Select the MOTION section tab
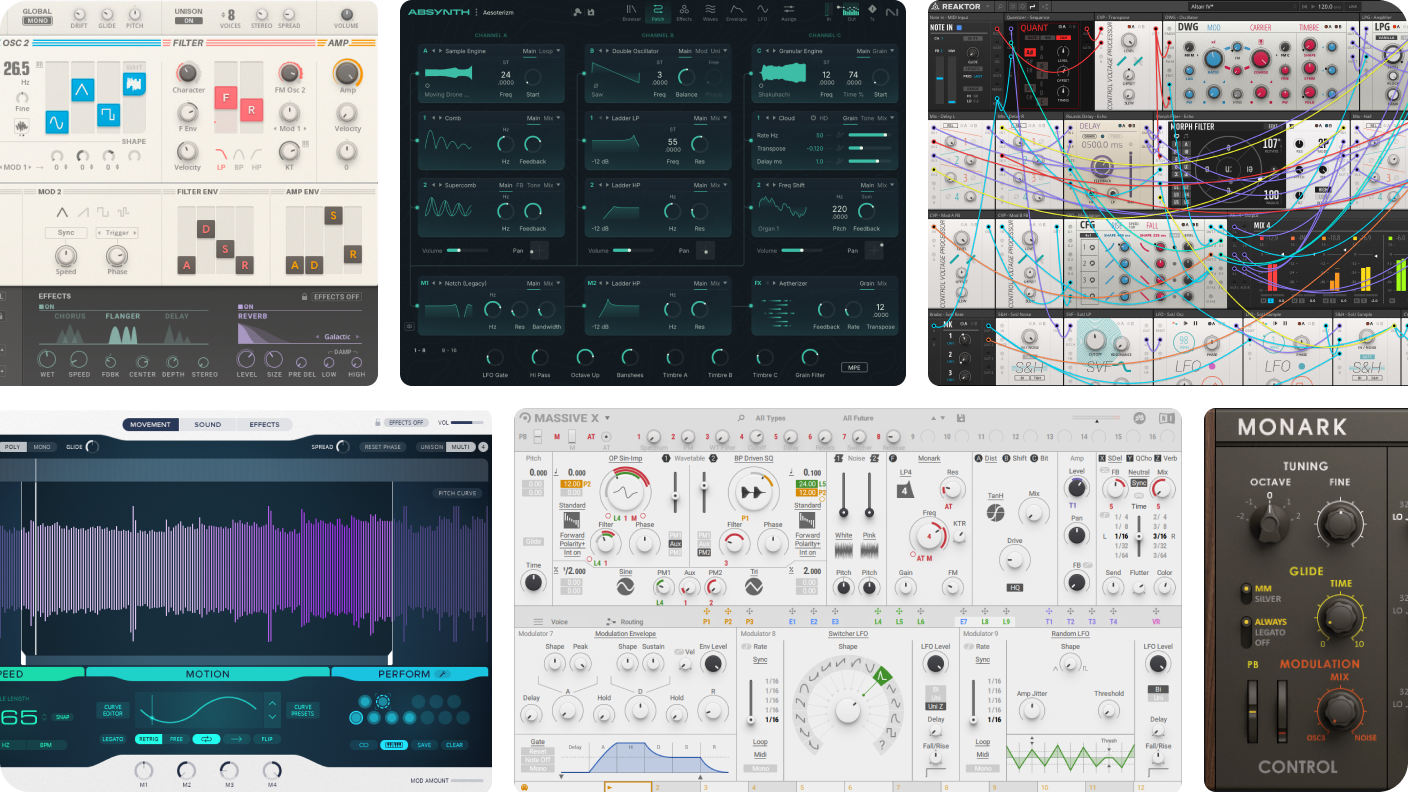The width and height of the screenshot is (1408, 792). click(x=208, y=674)
